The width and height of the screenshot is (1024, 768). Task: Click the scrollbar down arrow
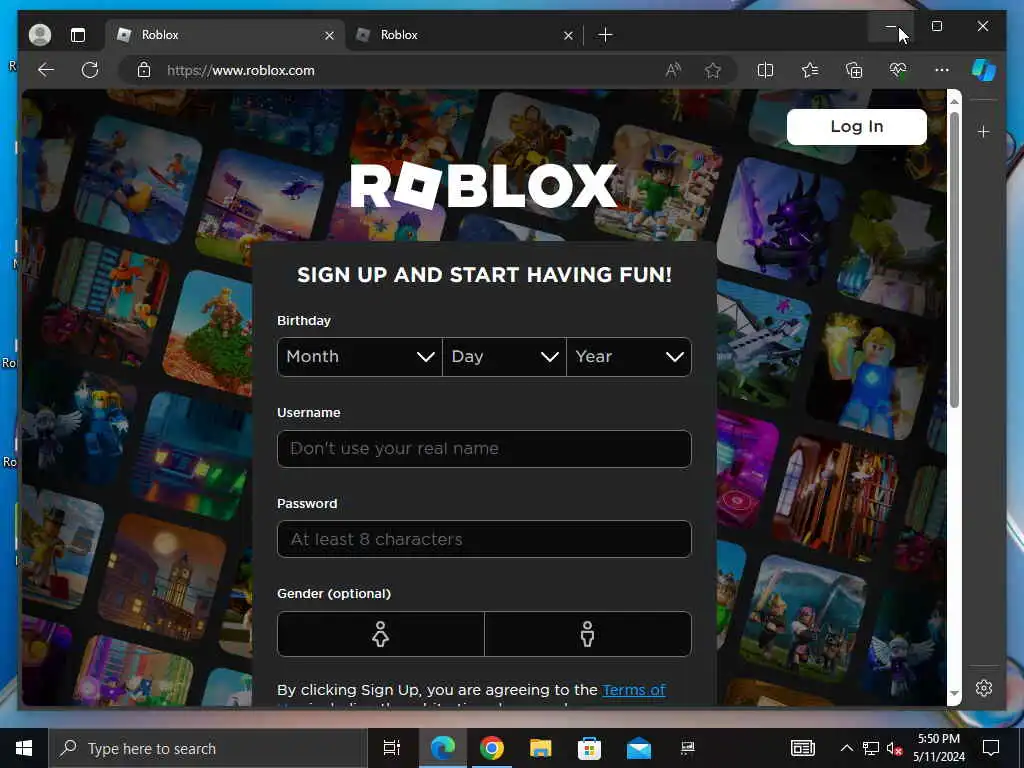tap(954, 694)
